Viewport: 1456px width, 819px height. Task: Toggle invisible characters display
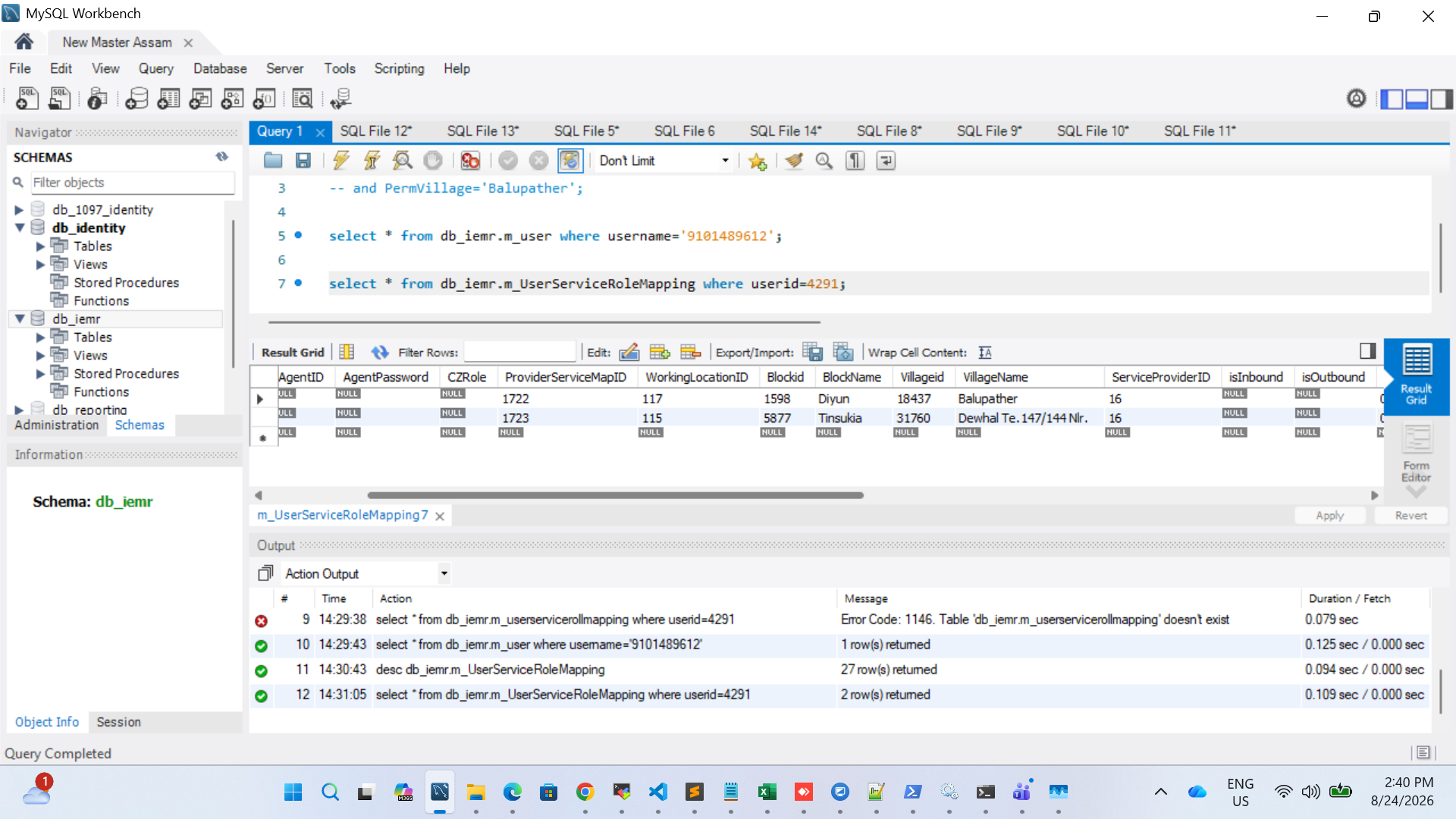855,161
